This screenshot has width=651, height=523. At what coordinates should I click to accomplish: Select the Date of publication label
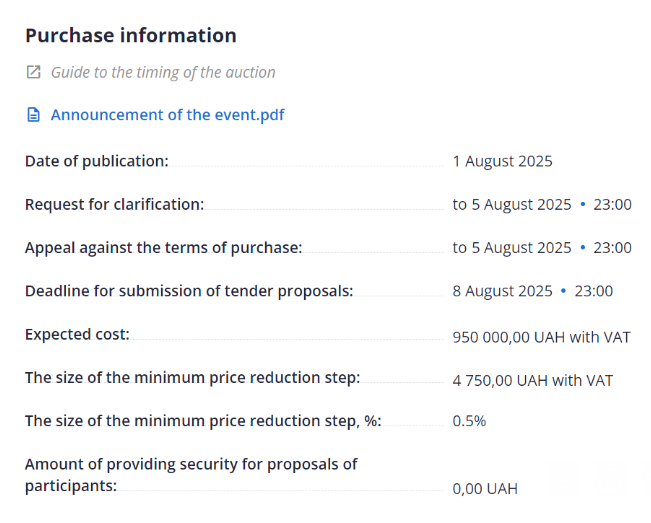click(97, 161)
